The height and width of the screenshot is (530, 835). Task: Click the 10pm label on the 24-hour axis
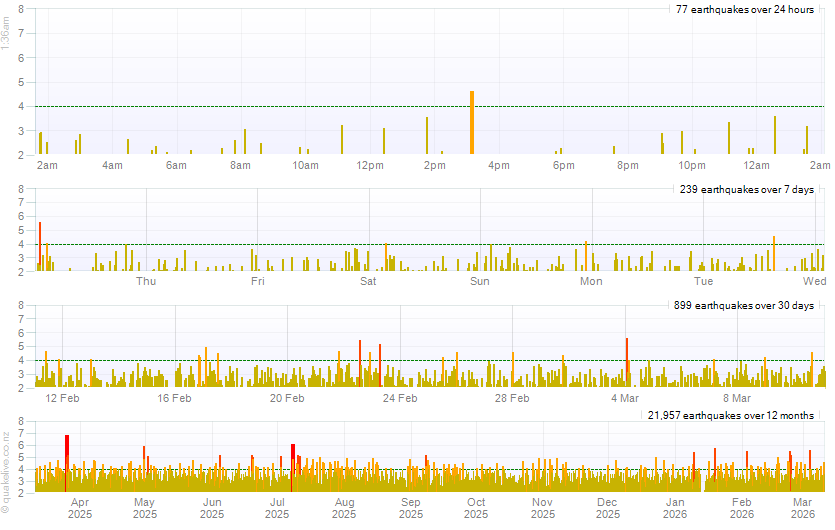[x=692, y=165]
